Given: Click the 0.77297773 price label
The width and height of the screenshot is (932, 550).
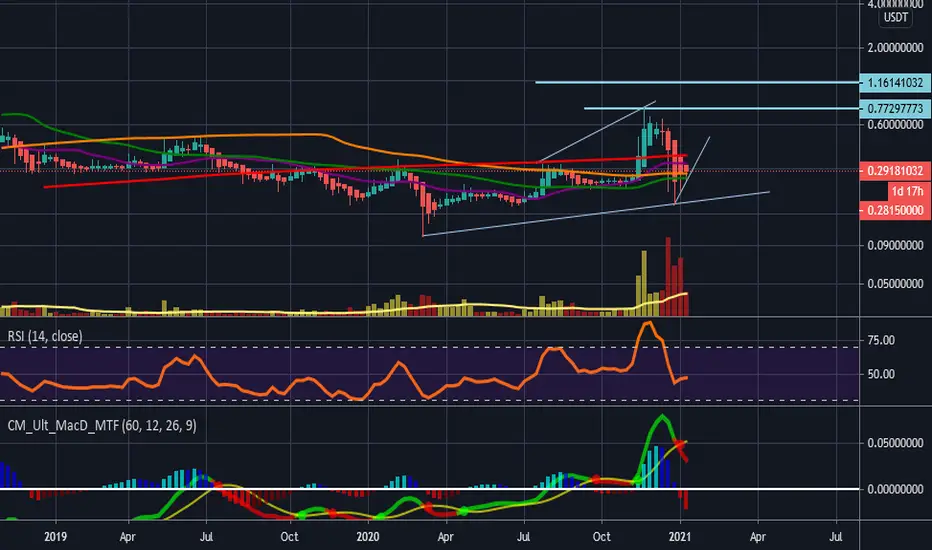Looking at the screenshot, I should pos(895,109).
